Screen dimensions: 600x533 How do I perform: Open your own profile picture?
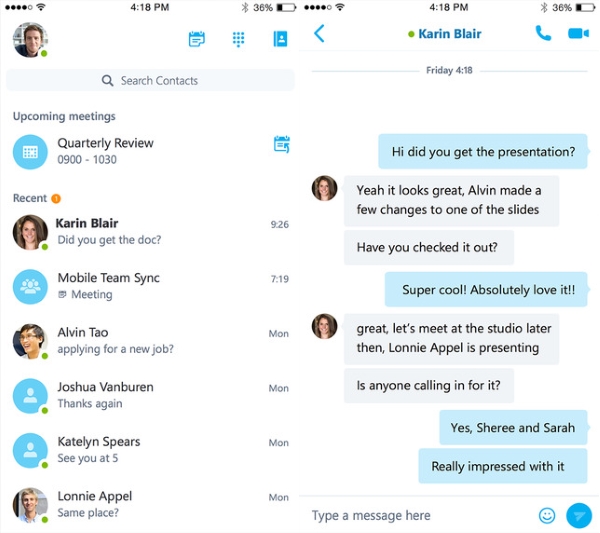[30, 40]
